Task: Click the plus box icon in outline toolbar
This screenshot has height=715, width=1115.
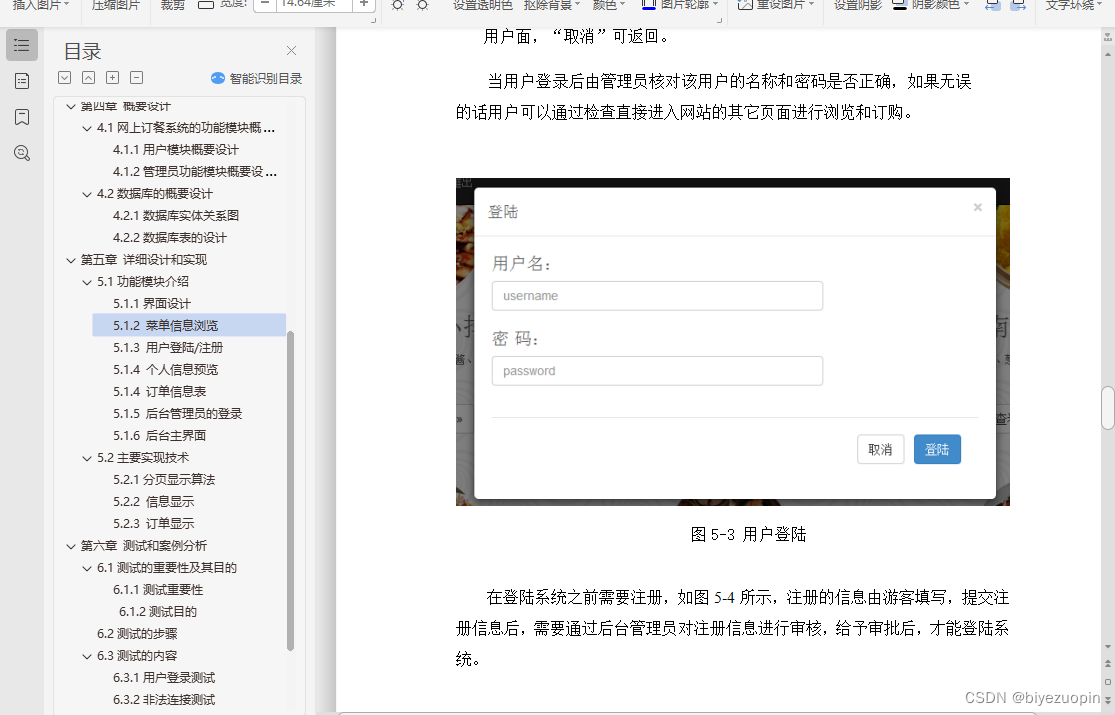Action: point(112,78)
